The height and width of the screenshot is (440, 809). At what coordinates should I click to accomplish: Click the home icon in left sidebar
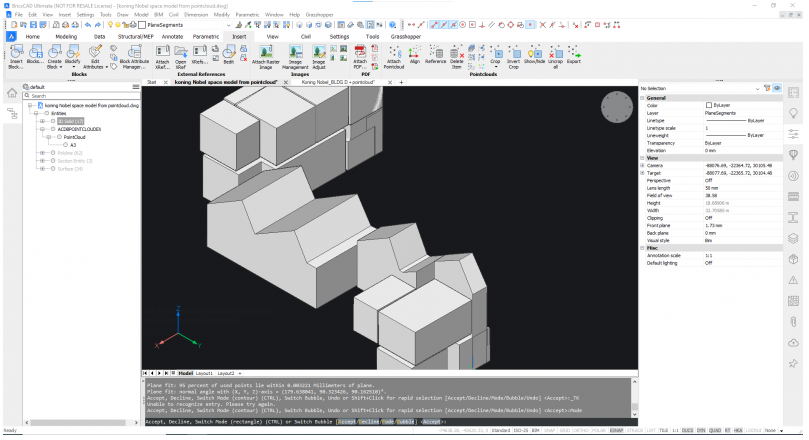point(12,93)
